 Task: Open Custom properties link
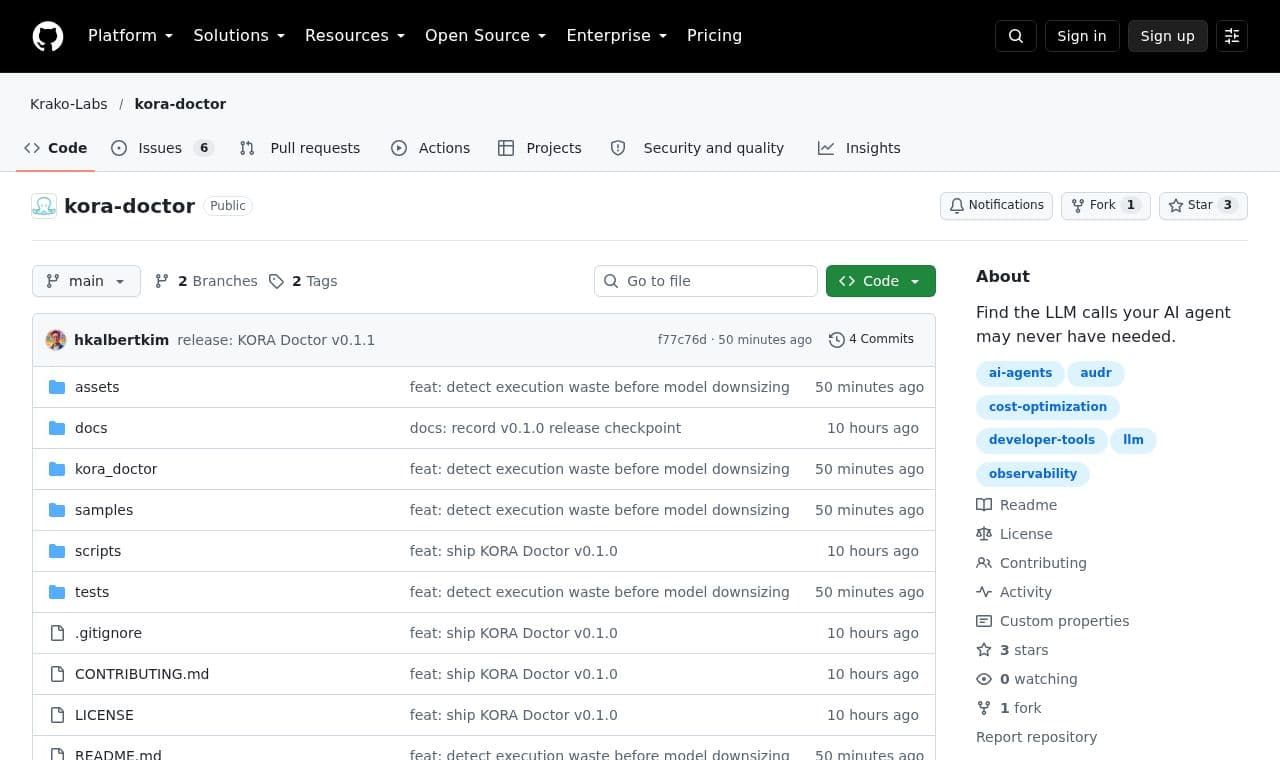coord(1053,621)
